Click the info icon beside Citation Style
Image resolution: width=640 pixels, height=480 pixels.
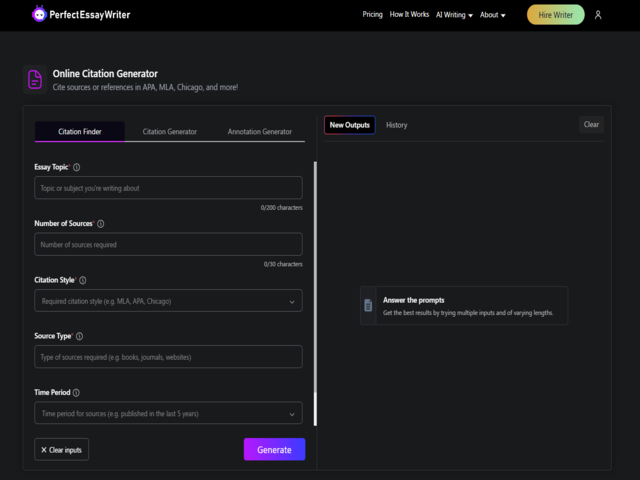[x=83, y=281]
